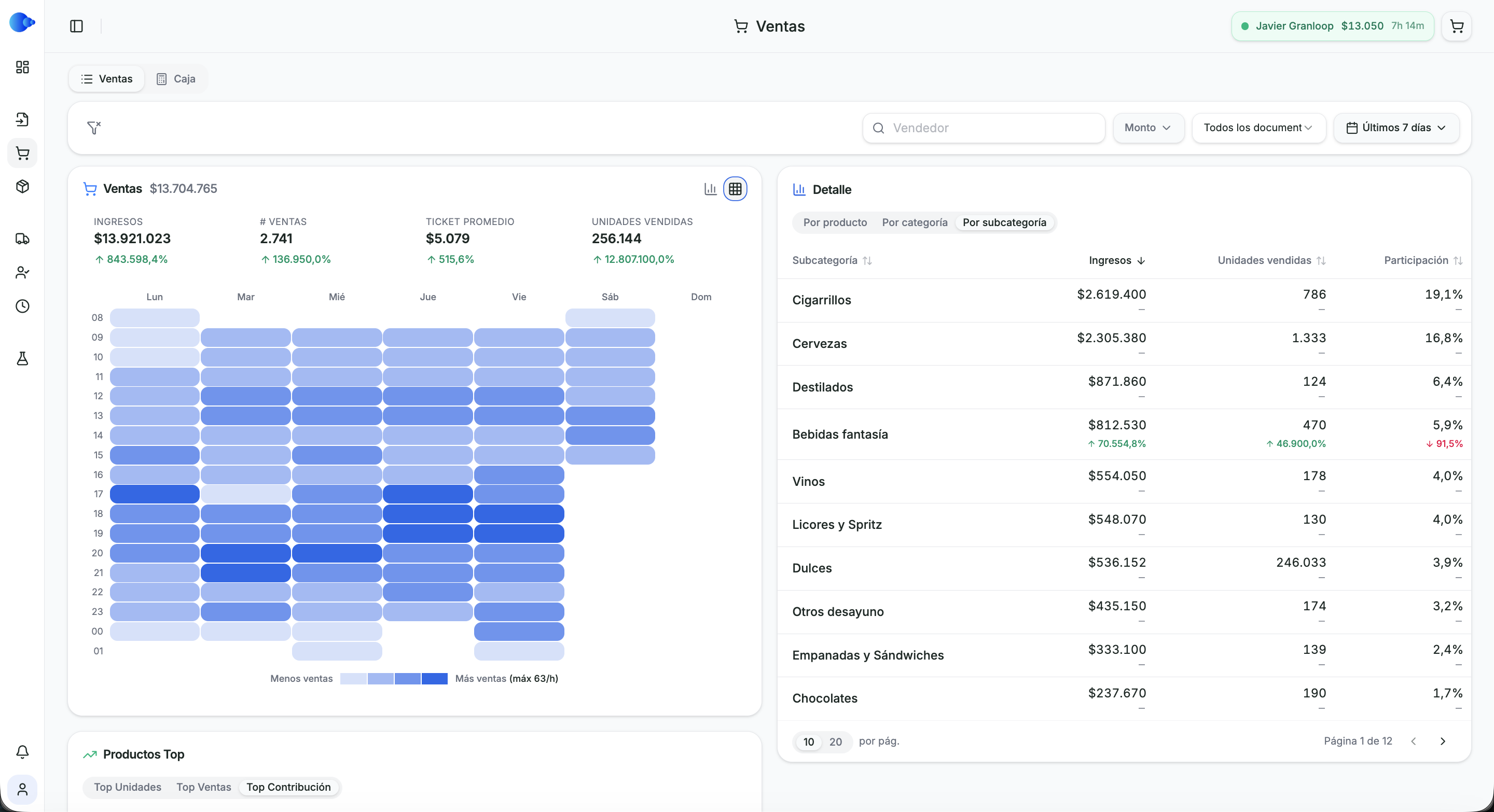Click the app logo in sidebar
The width and height of the screenshot is (1494, 812).
22,23
